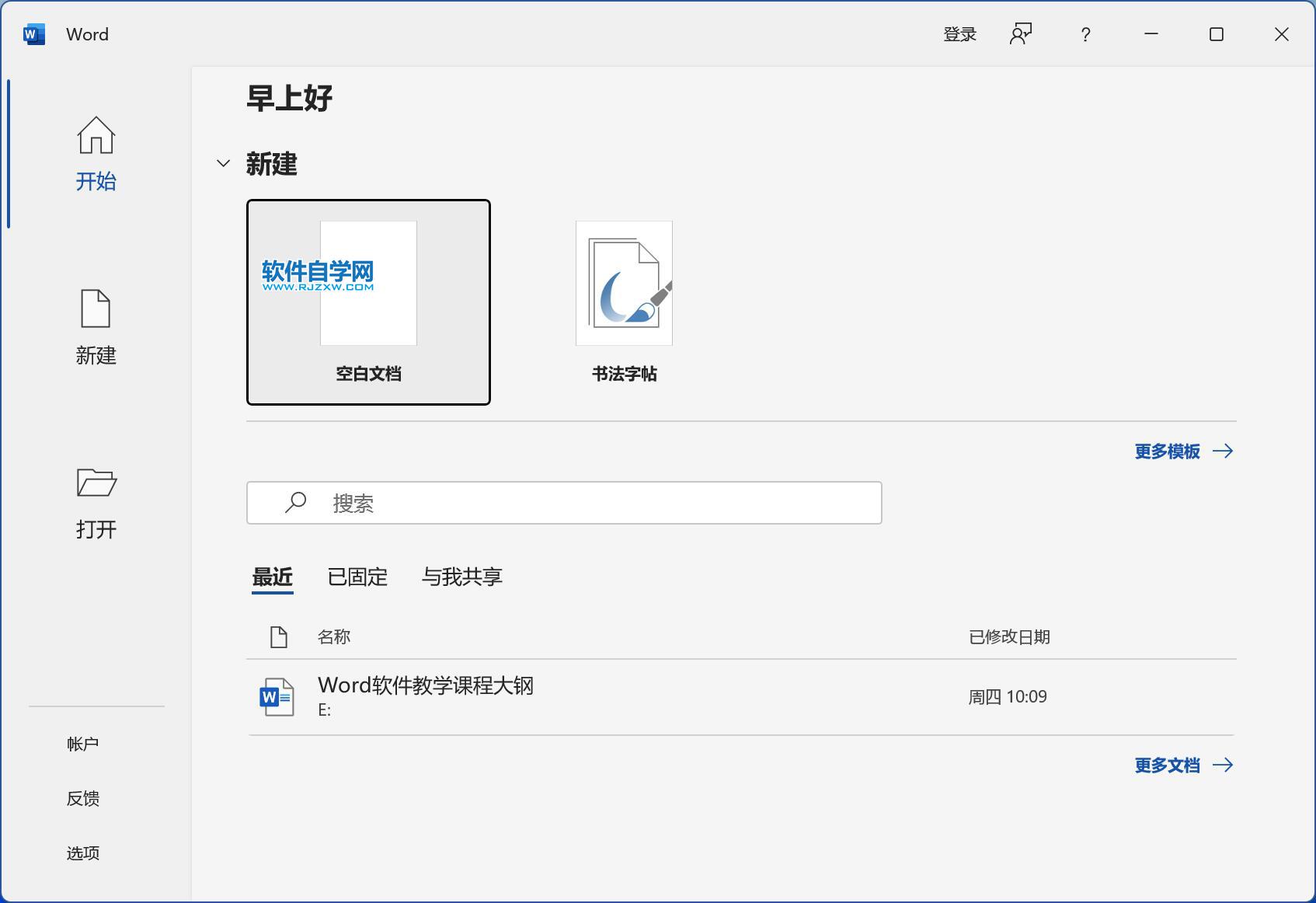Open 选项 from the sidebar

83,852
